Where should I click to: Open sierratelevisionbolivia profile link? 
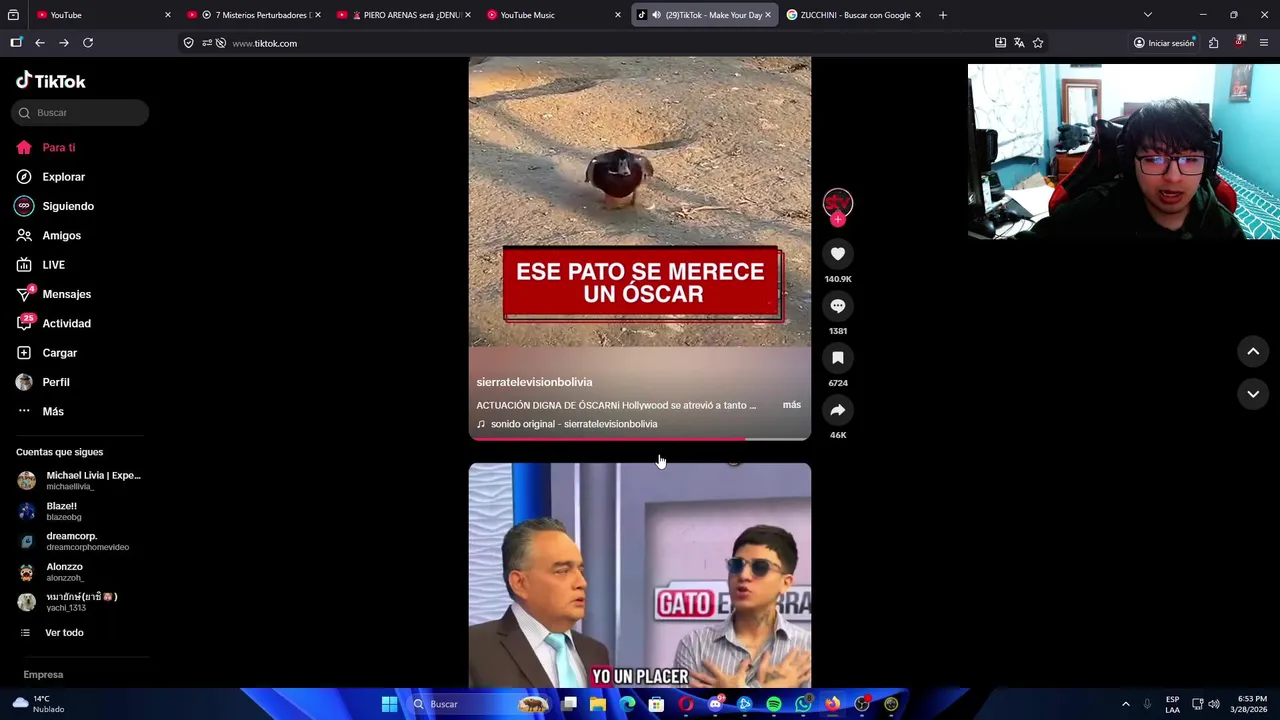[x=534, y=382]
